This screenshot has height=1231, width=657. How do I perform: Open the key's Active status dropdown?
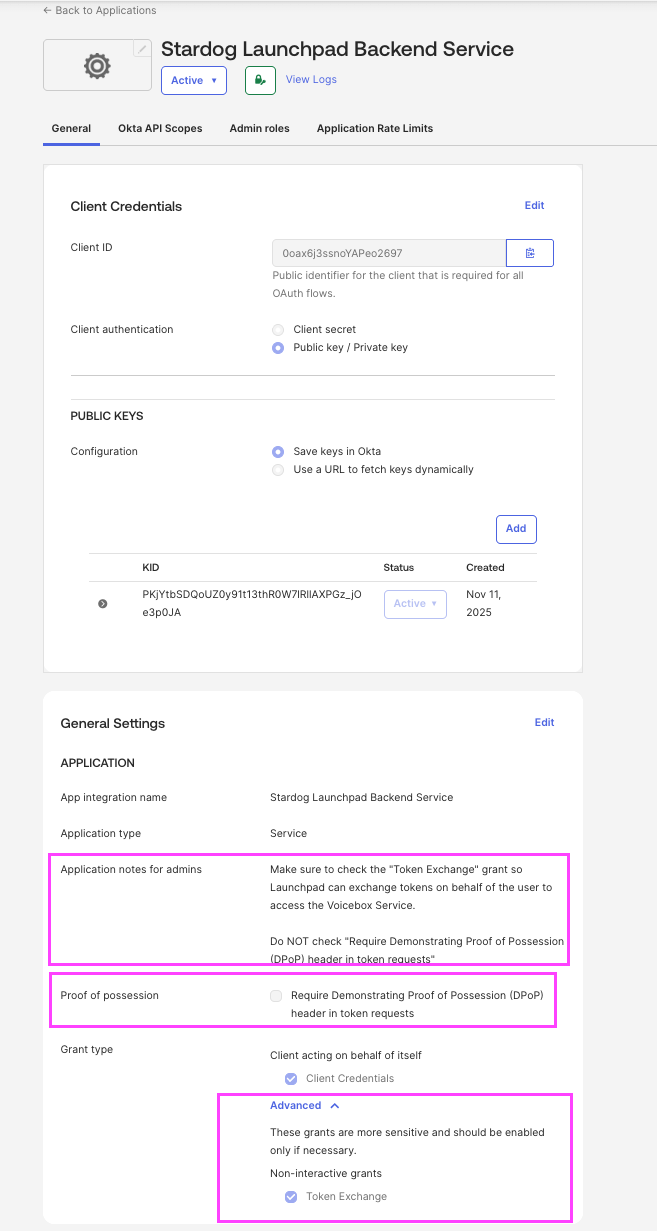415,604
